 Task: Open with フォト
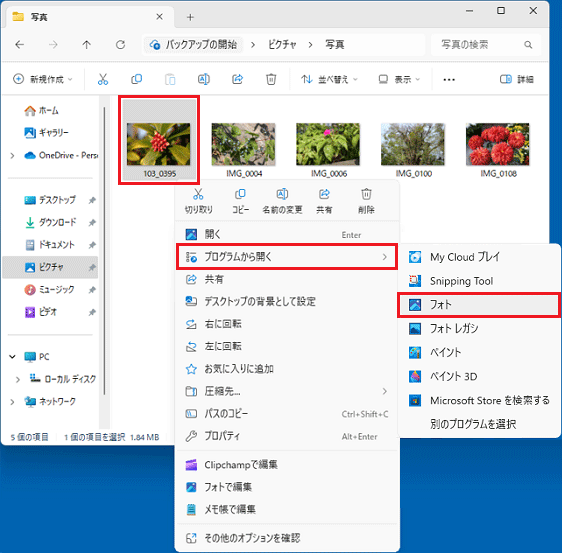[x=478, y=305]
